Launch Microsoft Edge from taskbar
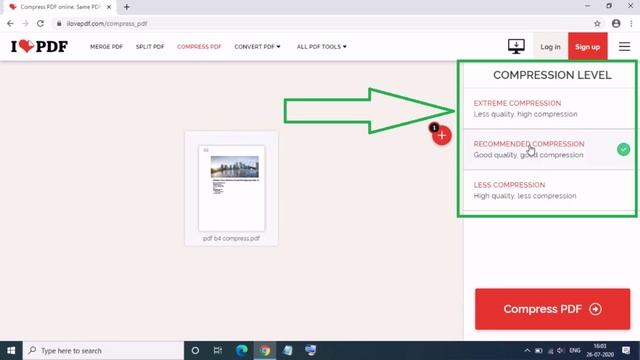This screenshot has height=360, width=640. coord(242,351)
